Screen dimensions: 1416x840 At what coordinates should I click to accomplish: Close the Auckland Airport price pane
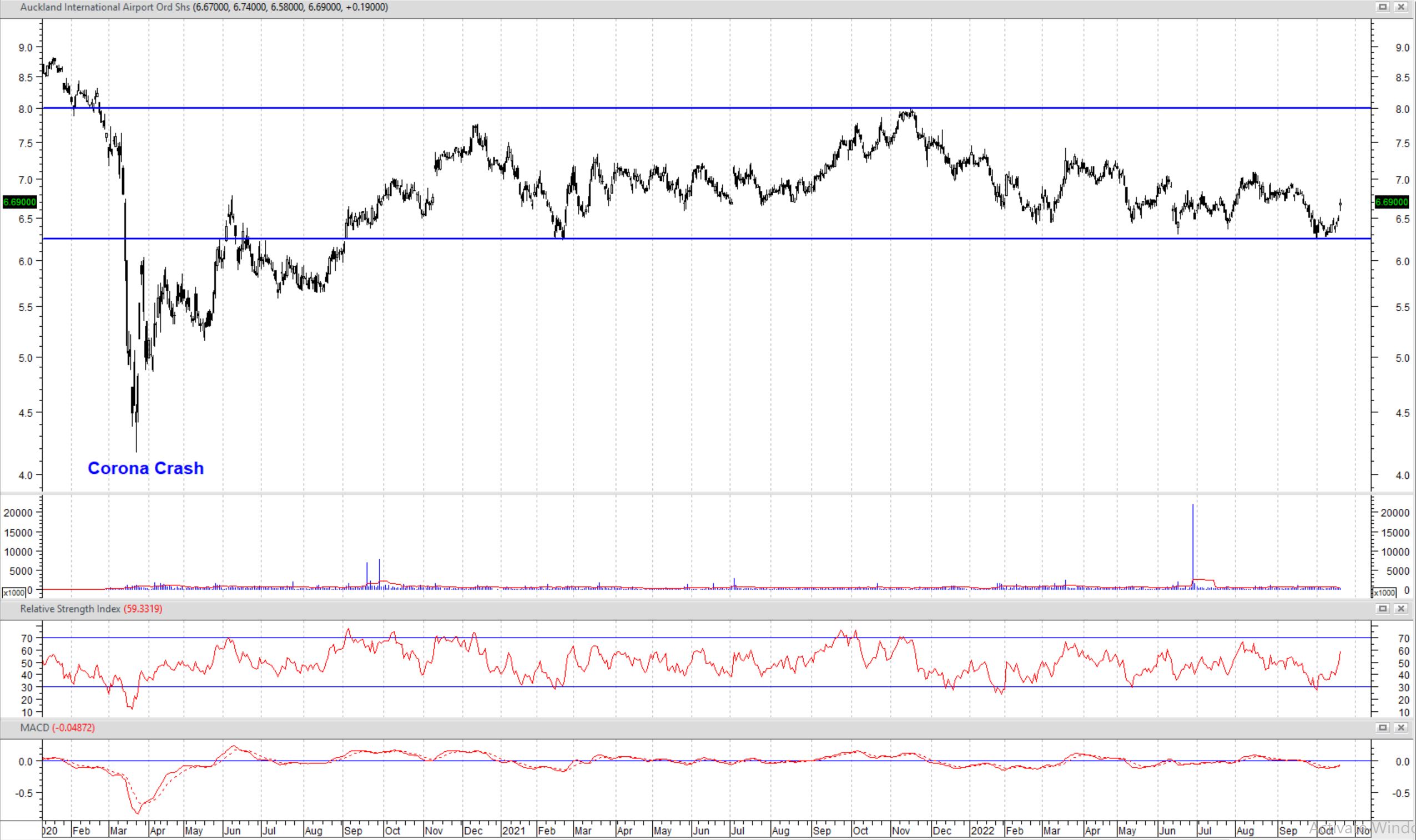(1400, 7)
